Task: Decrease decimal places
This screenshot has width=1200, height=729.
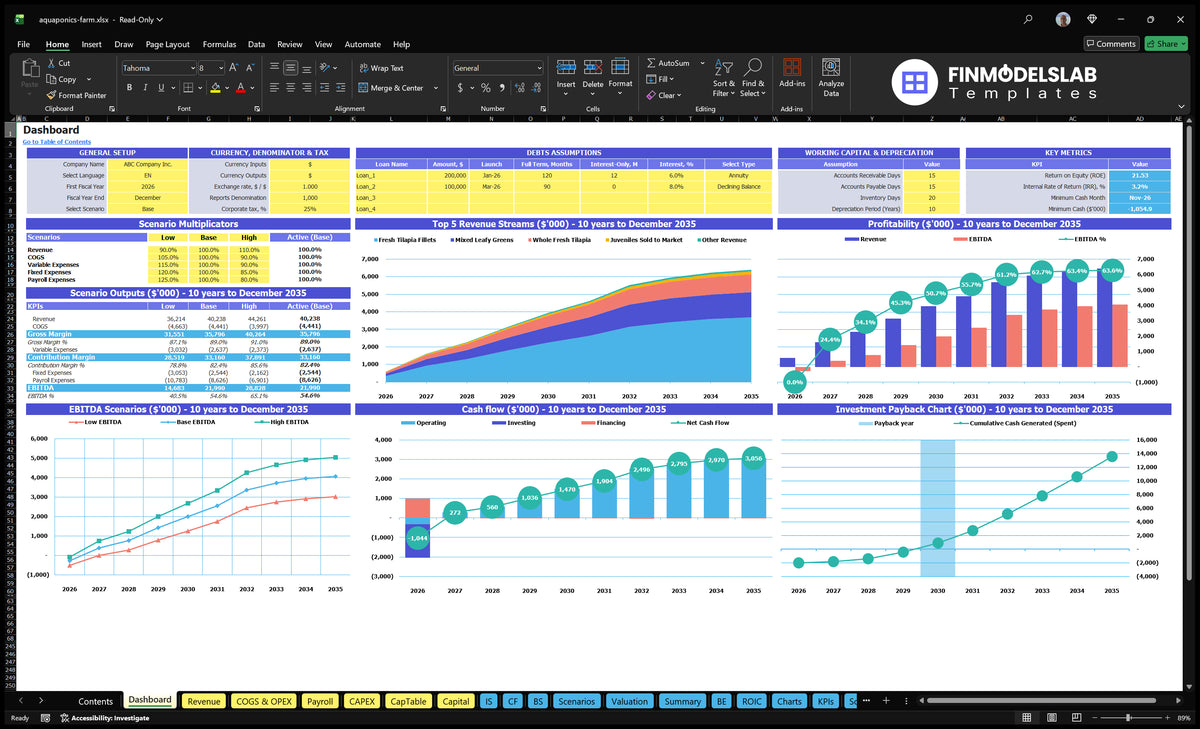Action: pyautogui.click(x=536, y=88)
